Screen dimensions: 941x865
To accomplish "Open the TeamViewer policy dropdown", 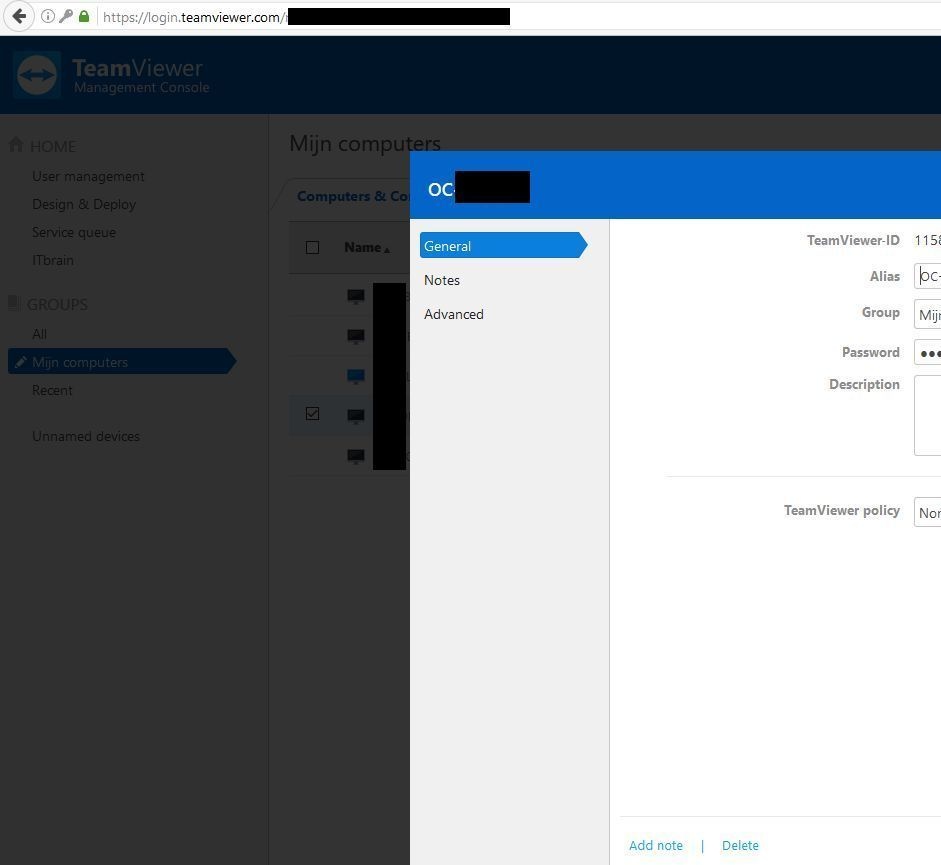I will coord(927,512).
